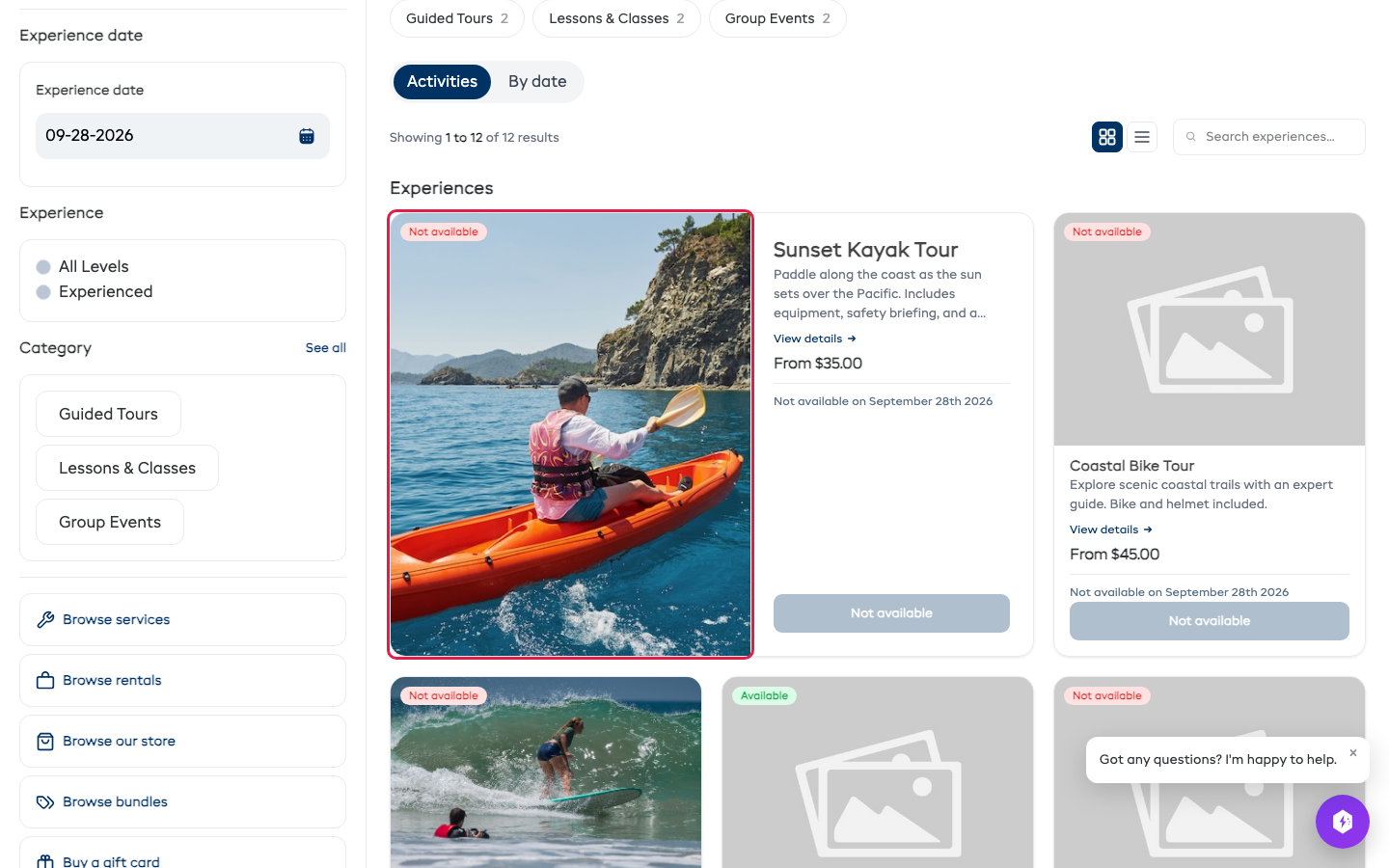The image size is (1389, 868).
Task: Open Browse bundles link
Action: coord(182,801)
